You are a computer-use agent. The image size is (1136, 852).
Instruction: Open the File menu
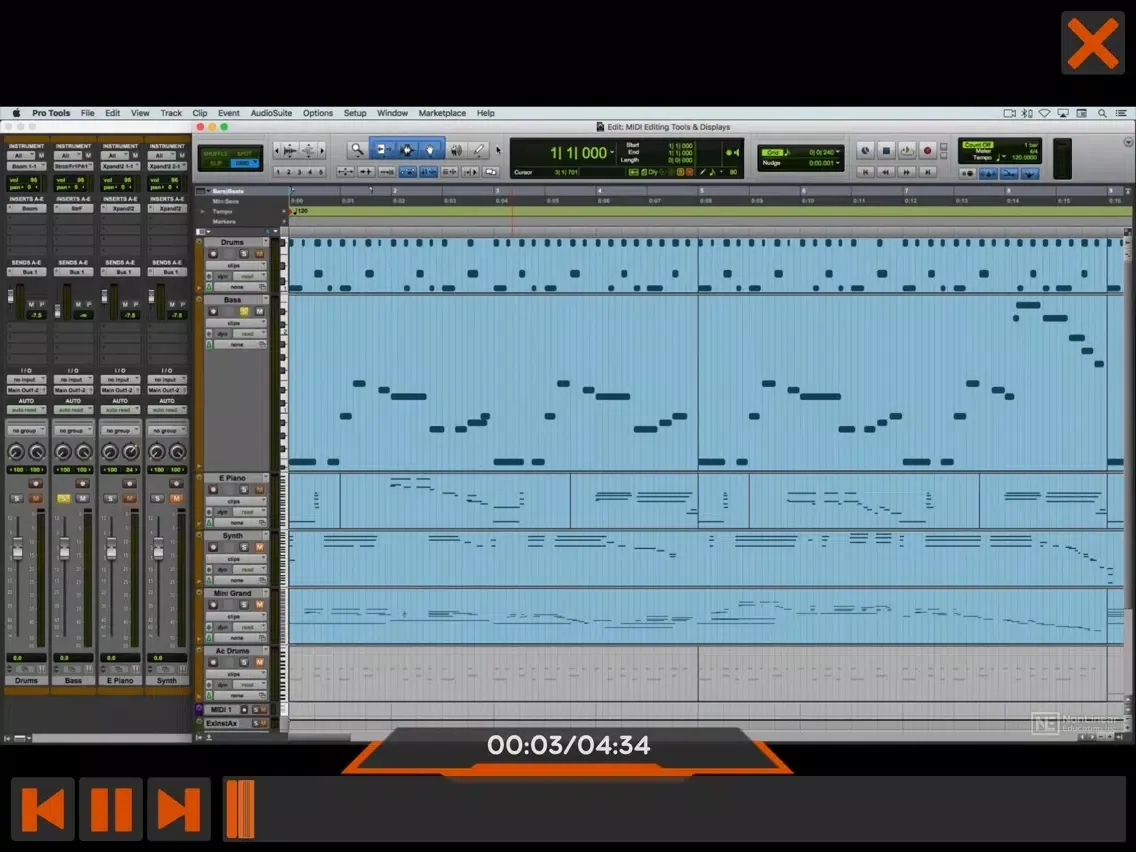[88, 113]
